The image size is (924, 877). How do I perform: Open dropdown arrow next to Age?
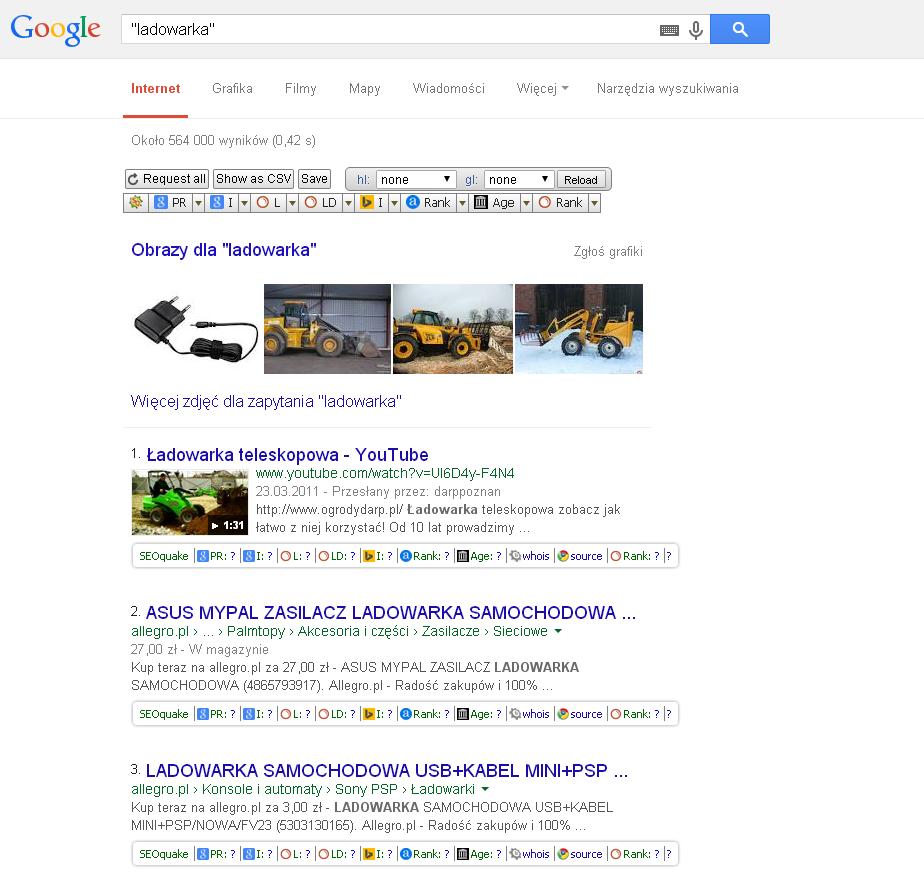tap(526, 203)
